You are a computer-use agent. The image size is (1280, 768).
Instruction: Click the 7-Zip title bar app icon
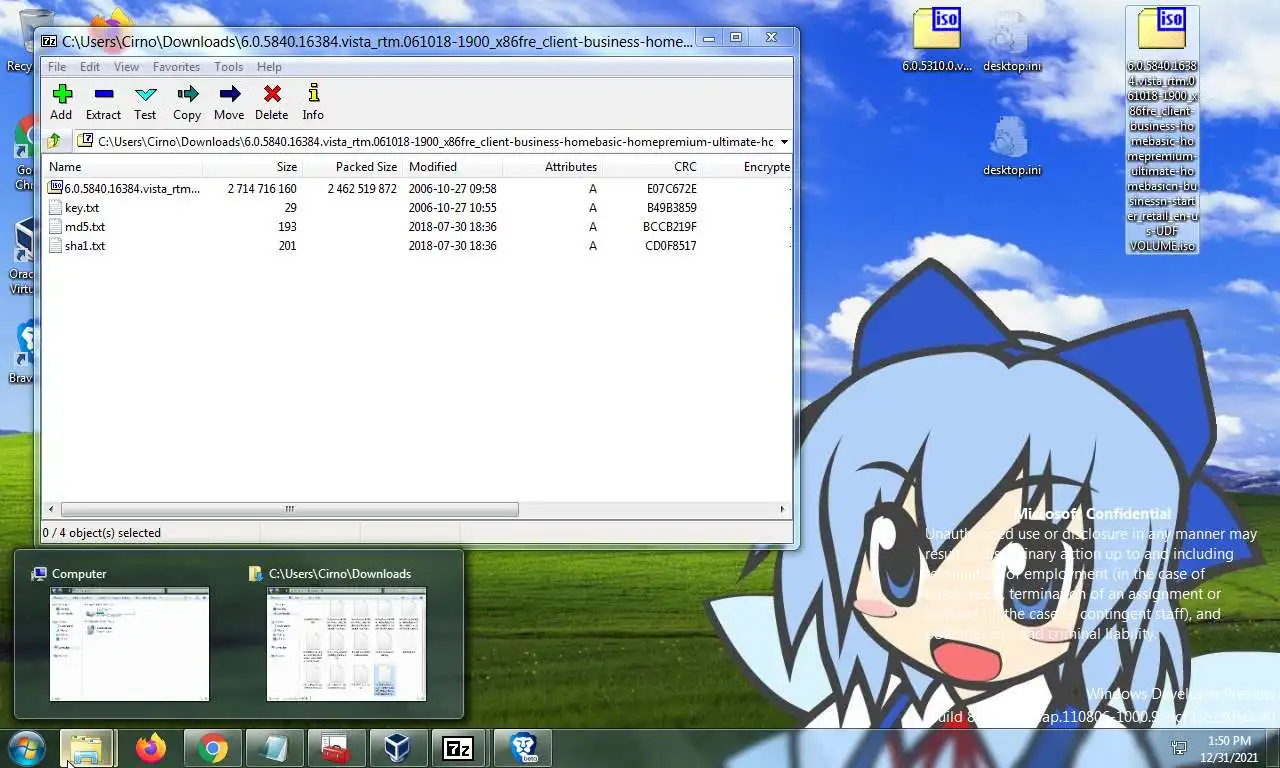49,41
